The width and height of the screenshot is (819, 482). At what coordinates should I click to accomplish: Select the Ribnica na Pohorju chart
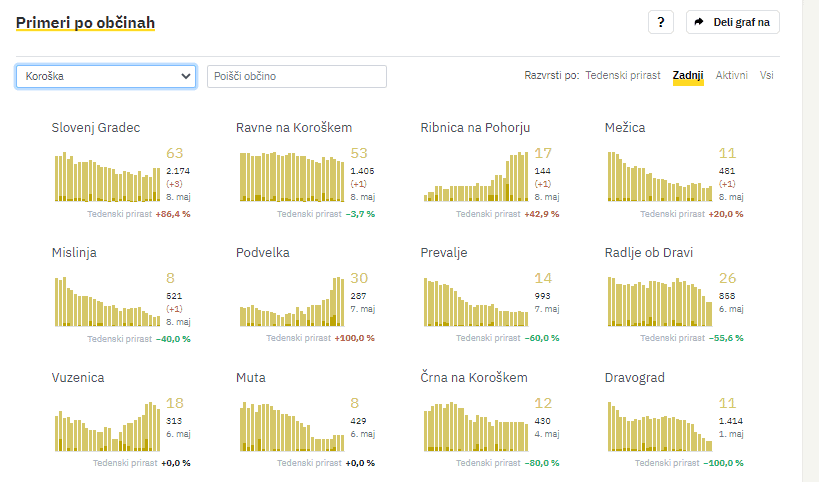pos(475,177)
